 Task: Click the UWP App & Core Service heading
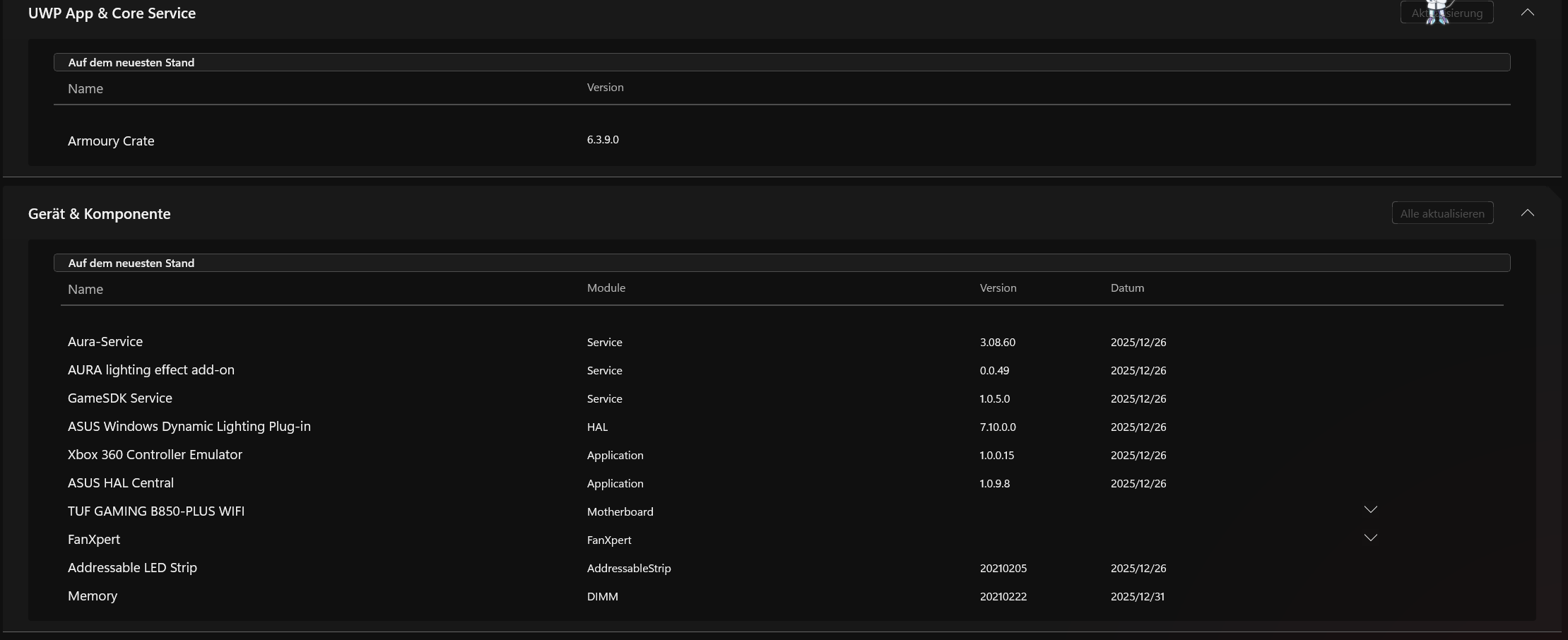112,13
